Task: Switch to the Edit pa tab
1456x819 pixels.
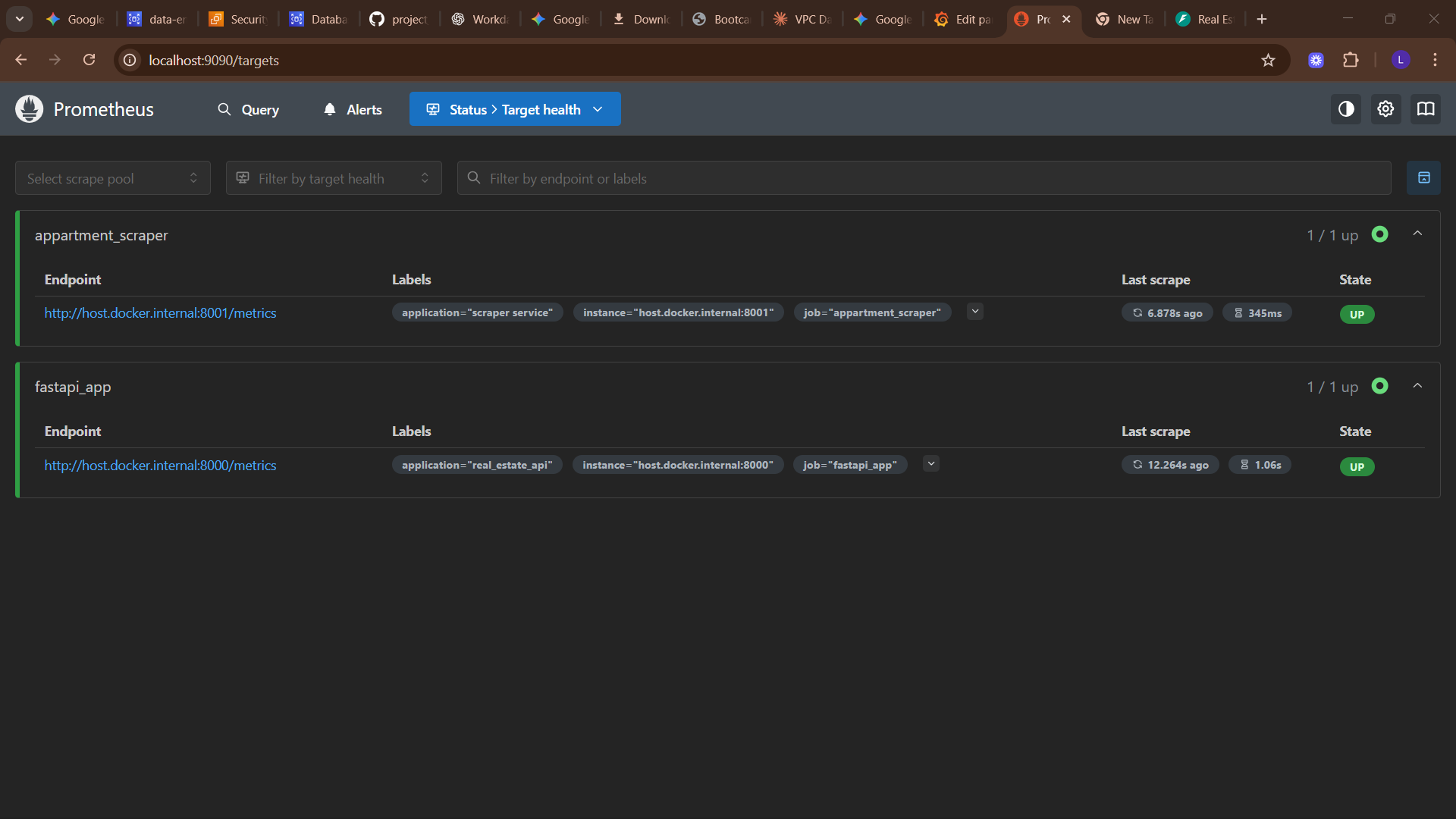Action: click(963, 19)
